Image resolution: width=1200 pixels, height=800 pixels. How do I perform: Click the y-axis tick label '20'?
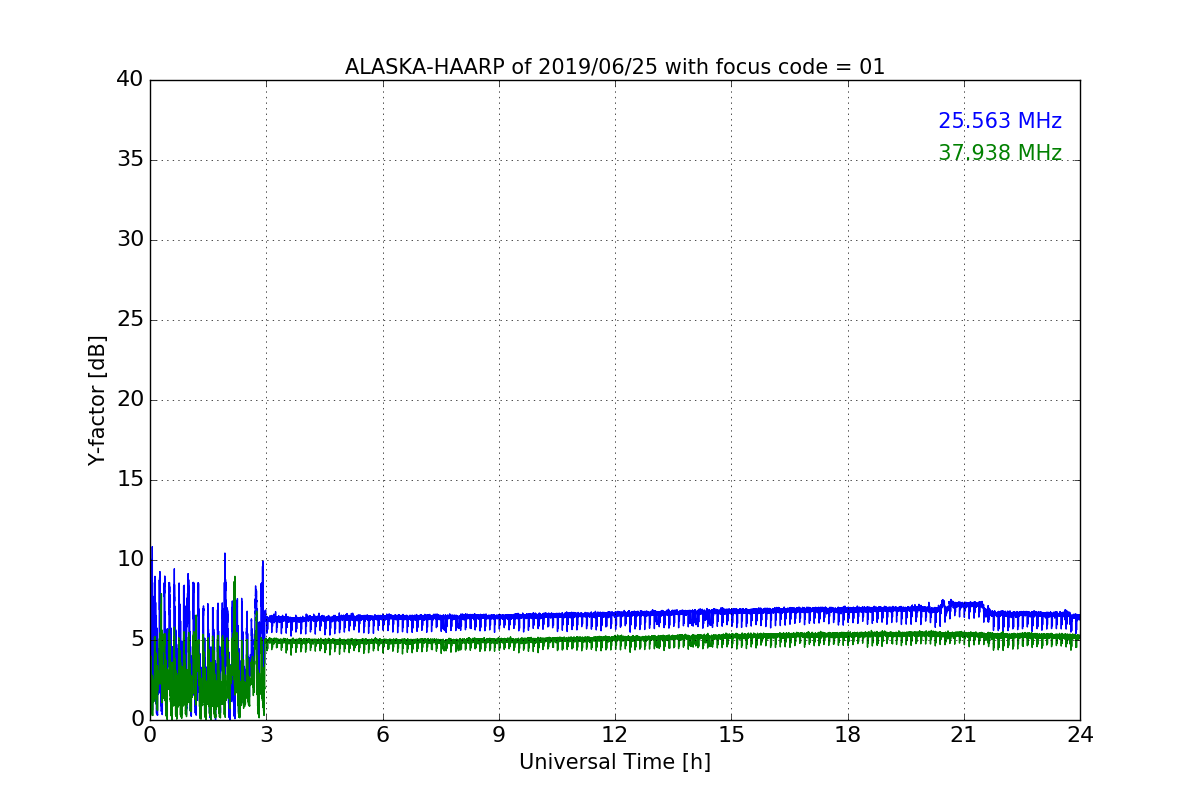pyautogui.click(x=130, y=399)
